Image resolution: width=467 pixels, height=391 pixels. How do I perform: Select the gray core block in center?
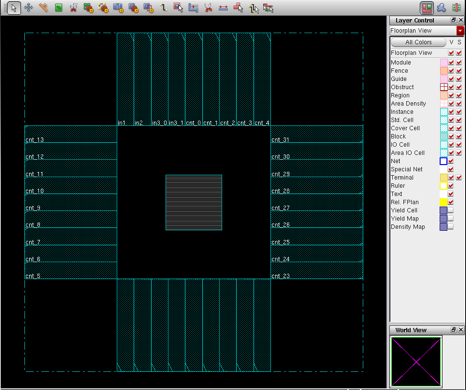pyautogui.click(x=194, y=202)
